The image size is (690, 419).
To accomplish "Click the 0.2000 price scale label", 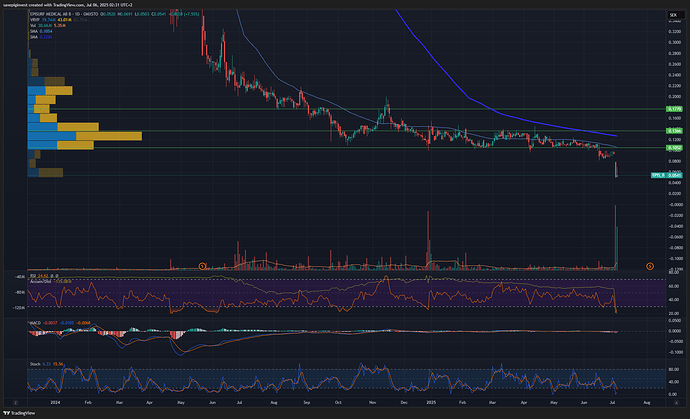I will point(675,96).
